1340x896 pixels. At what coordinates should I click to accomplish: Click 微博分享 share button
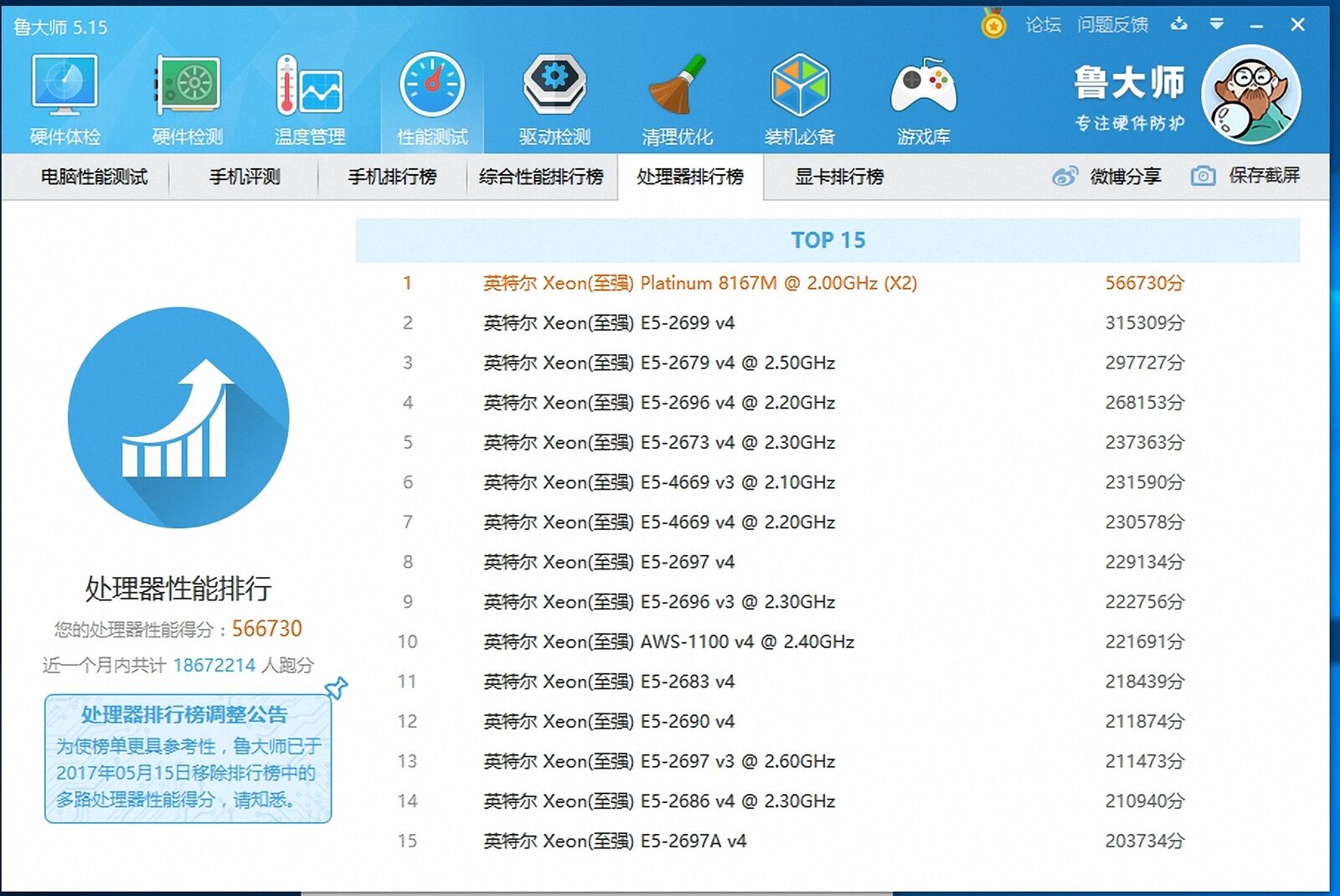[x=1106, y=176]
